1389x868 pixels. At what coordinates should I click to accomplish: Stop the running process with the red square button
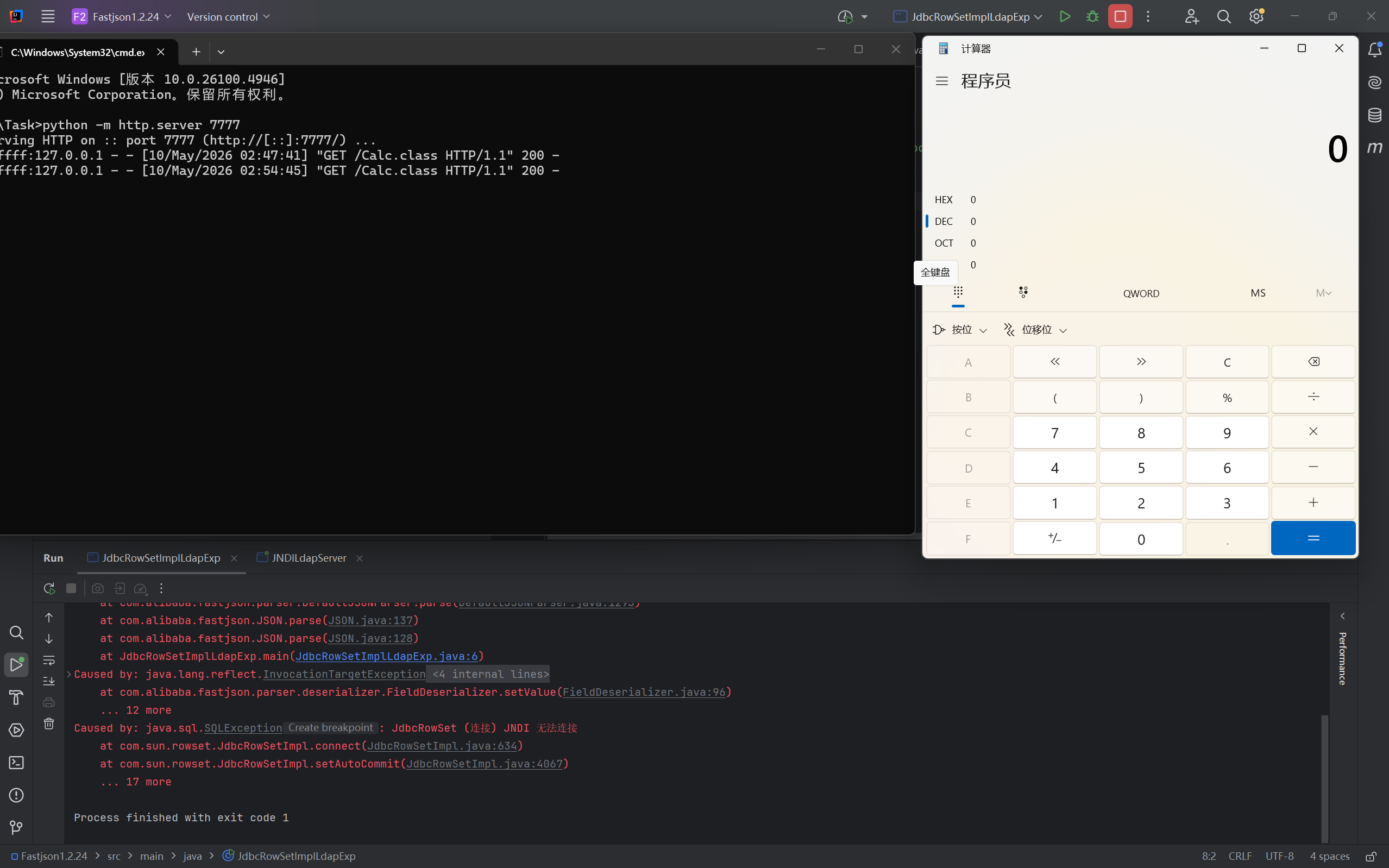click(1120, 17)
